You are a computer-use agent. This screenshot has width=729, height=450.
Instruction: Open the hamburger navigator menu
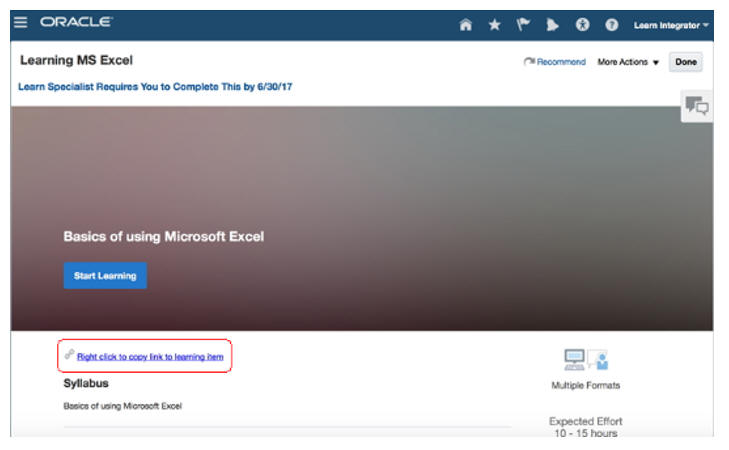click(x=20, y=22)
